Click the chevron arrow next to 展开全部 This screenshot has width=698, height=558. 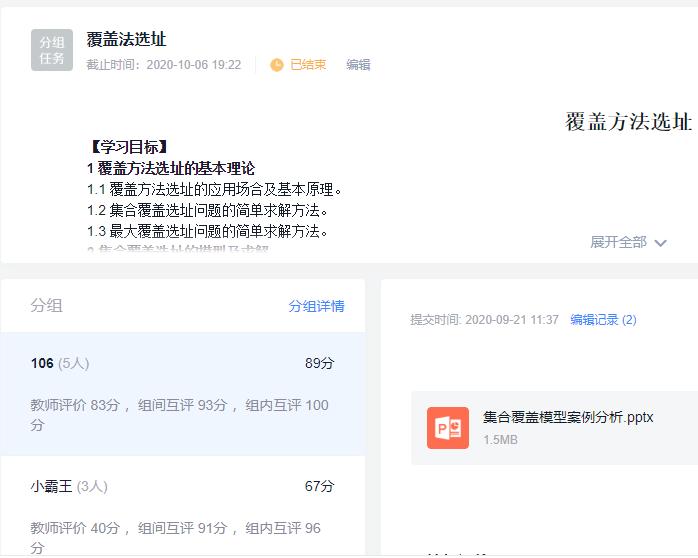(660, 243)
